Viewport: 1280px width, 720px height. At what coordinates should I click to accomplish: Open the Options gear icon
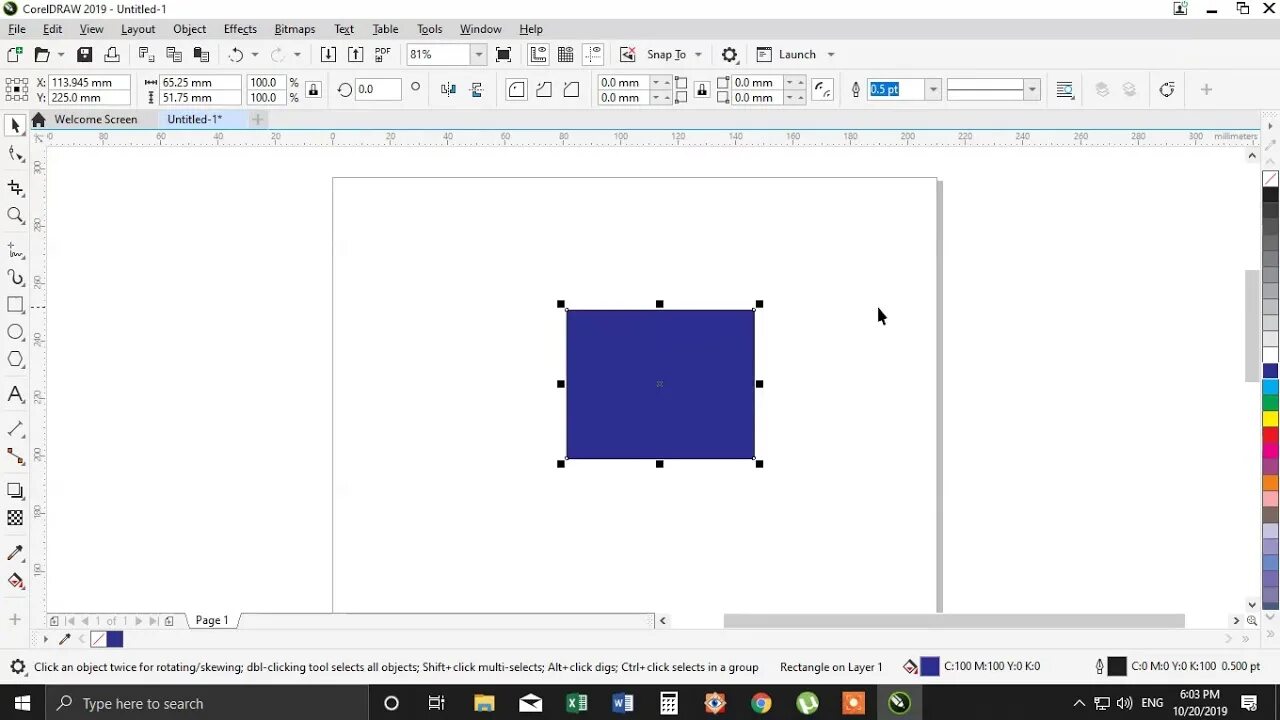pos(729,55)
